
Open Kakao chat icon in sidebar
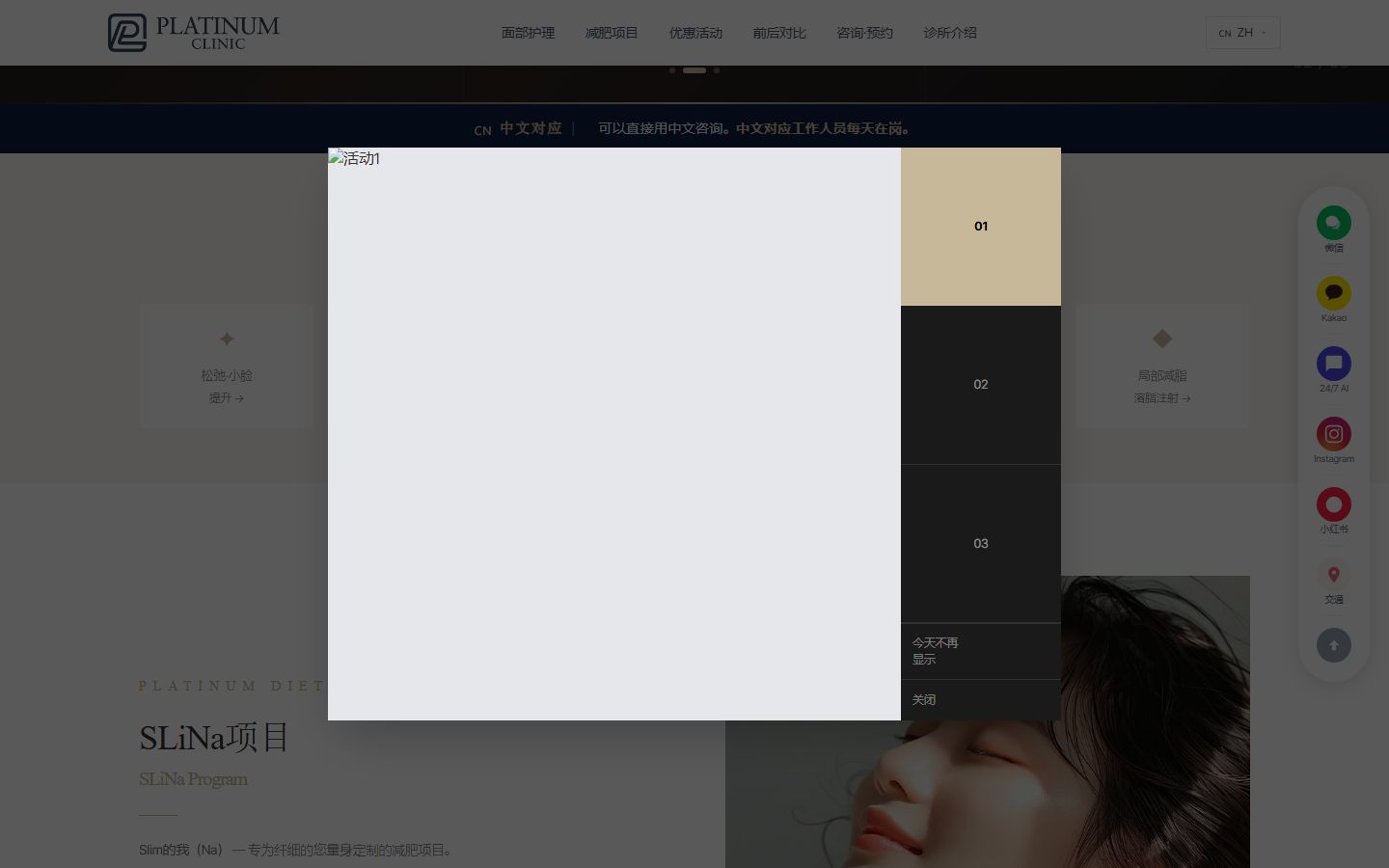point(1334,293)
